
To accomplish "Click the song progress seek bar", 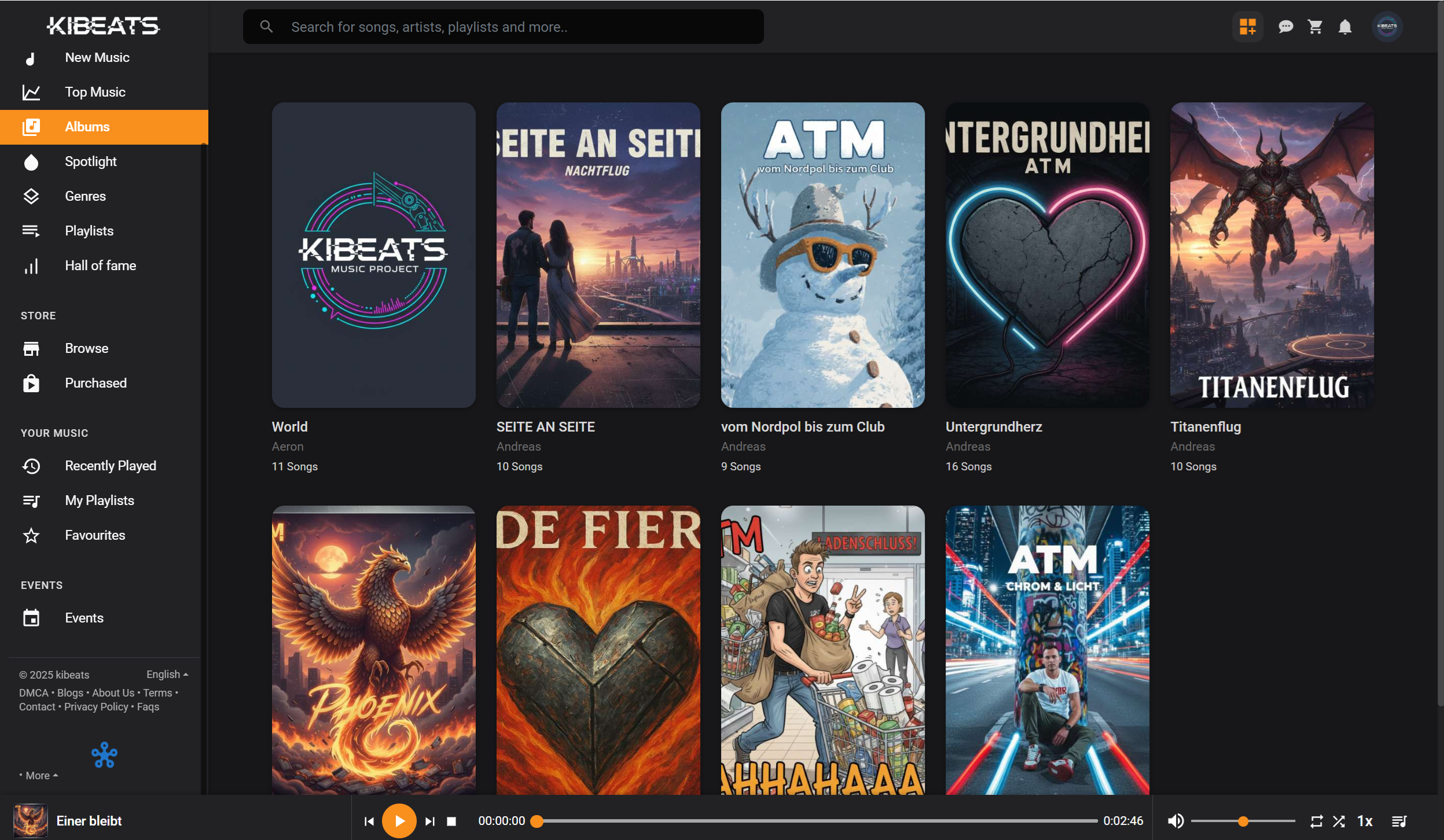I will (x=816, y=821).
